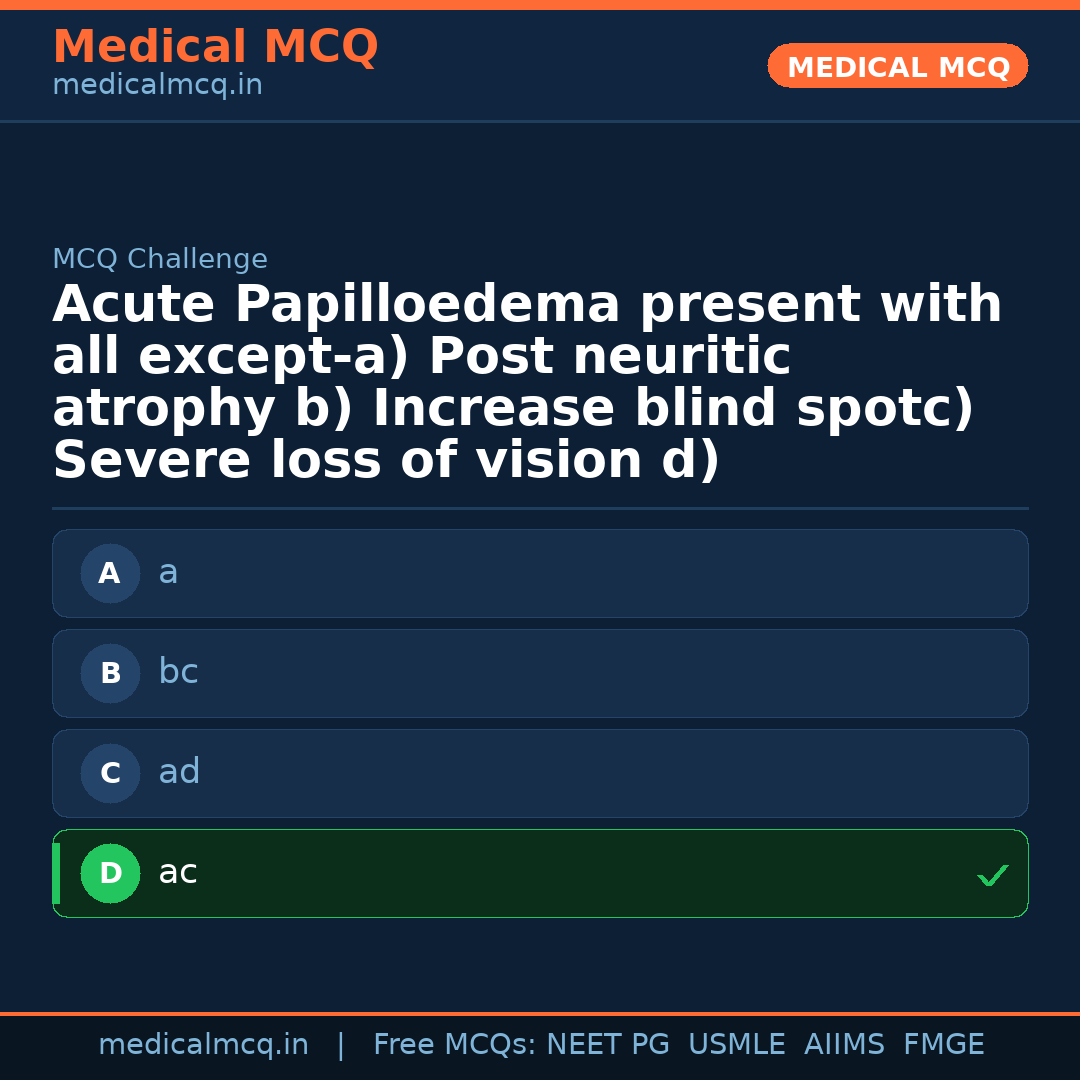Click USMLE in the footer
This screenshot has height=1080, width=1080.
(x=737, y=1043)
